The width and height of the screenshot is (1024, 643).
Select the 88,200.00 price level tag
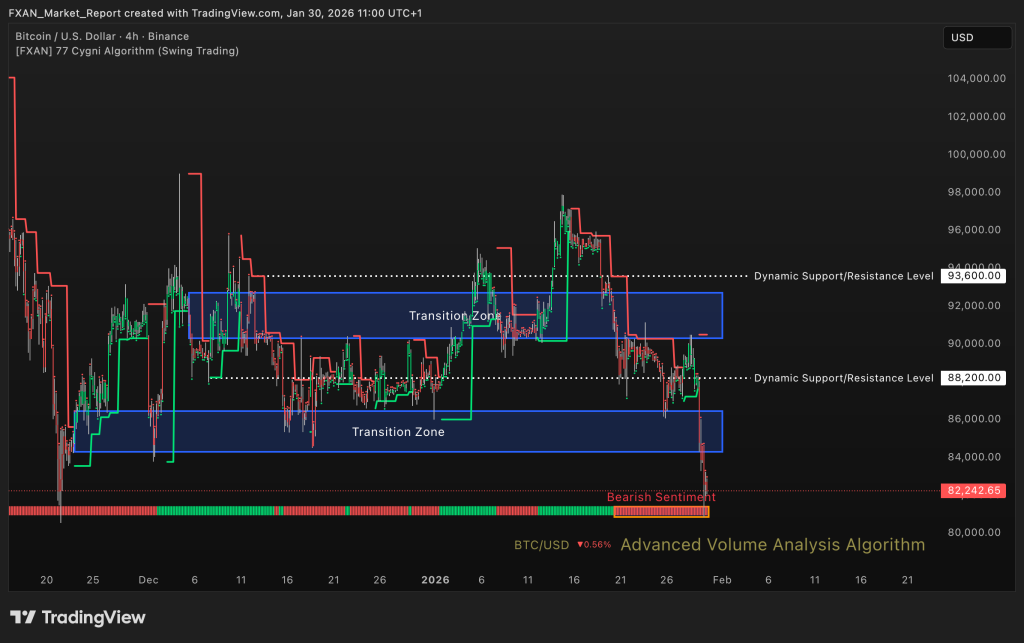[x=973, y=378]
